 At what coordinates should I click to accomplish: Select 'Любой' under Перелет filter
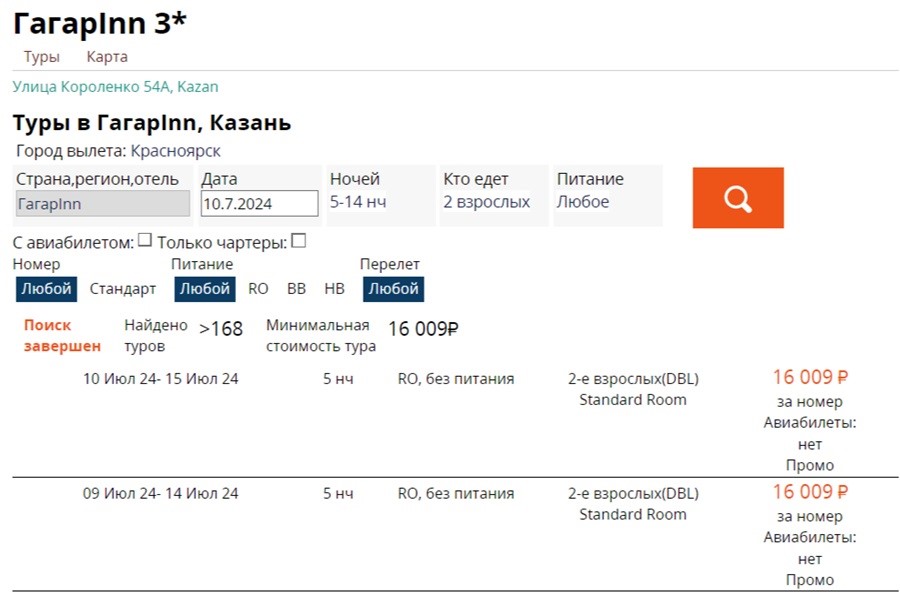click(393, 289)
